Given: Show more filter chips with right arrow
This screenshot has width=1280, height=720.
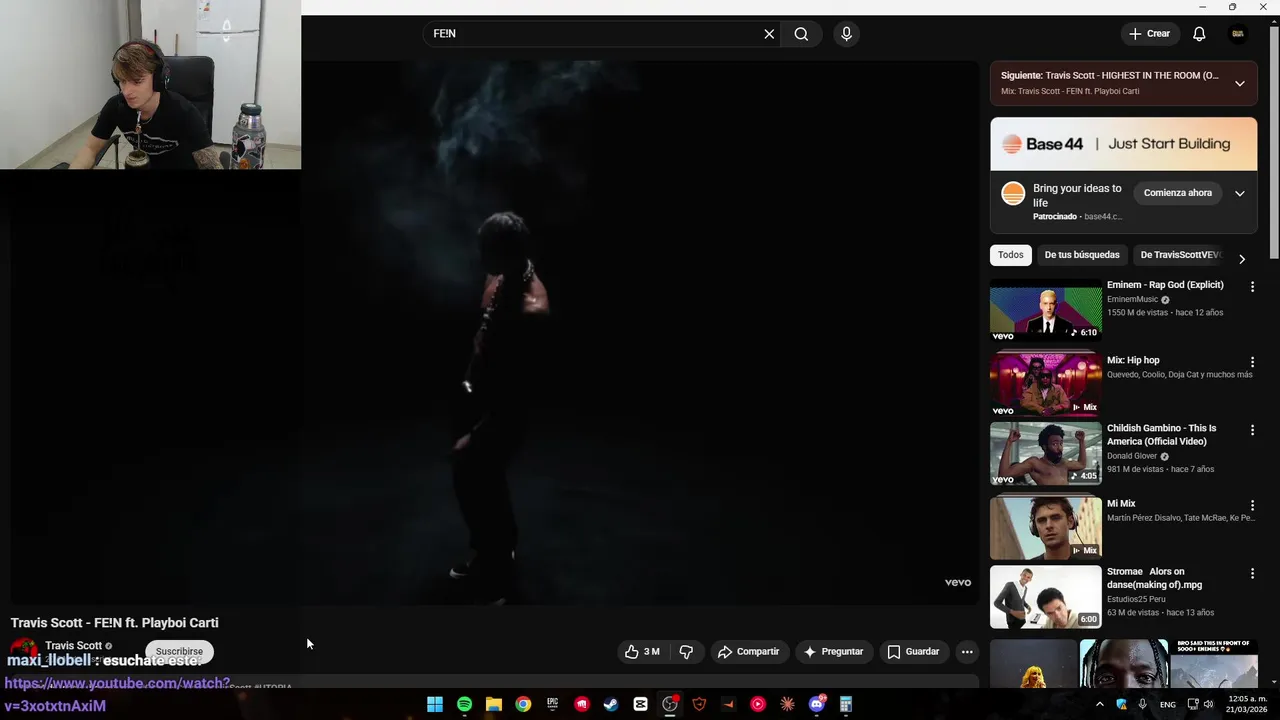Looking at the screenshot, I should (1242, 259).
